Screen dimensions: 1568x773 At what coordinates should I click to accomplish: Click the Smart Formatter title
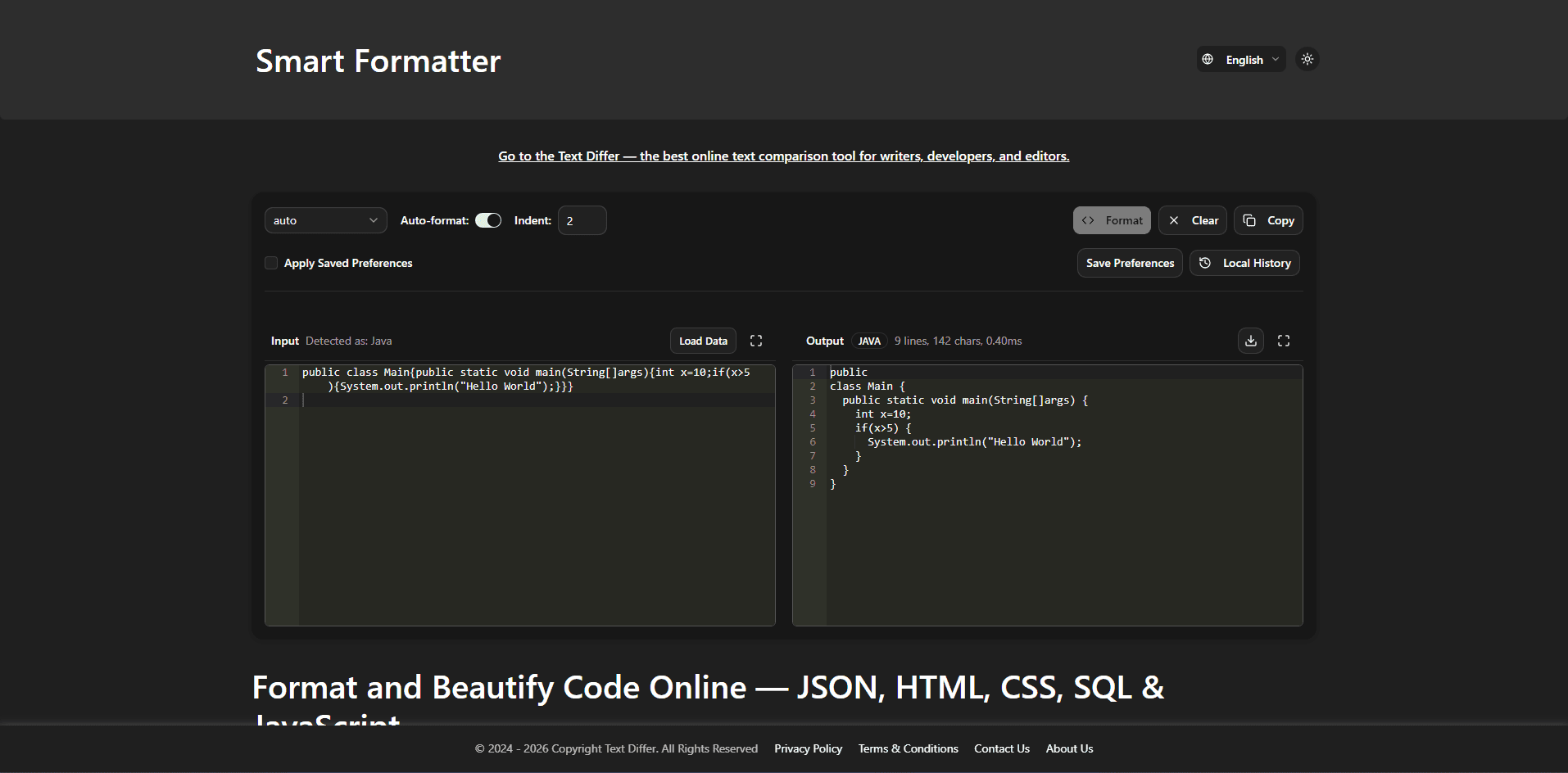(378, 61)
